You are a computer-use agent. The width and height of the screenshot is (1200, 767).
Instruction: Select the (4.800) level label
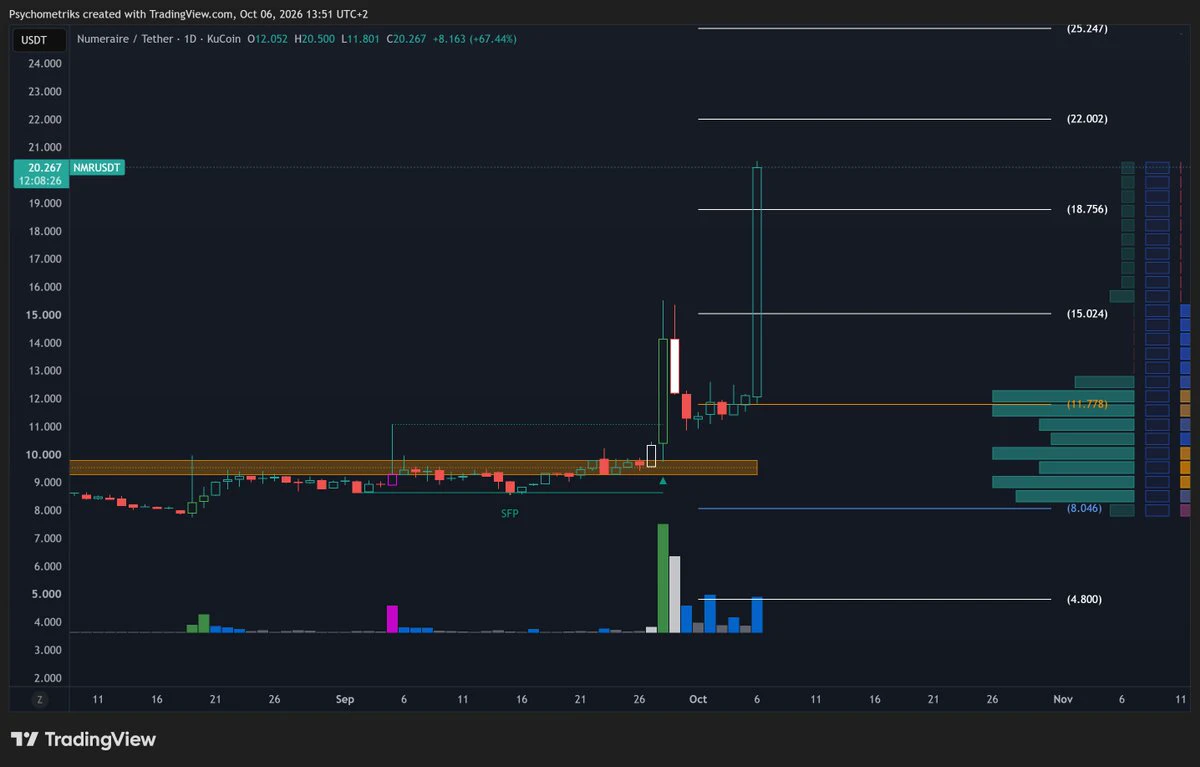point(1084,599)
